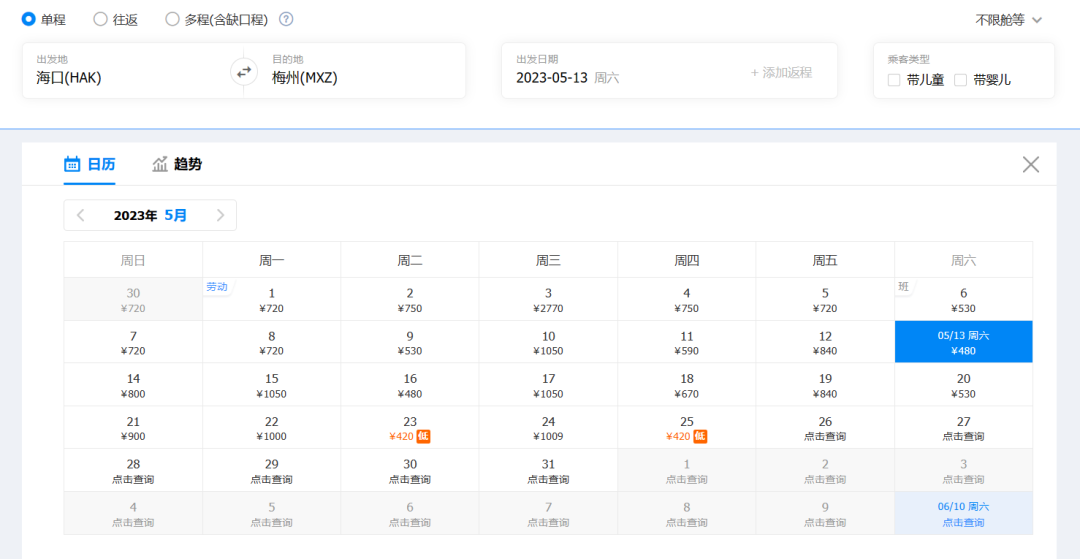This screenshot has height=559, width=1080.
Task: Query price for May 28
Action: tap(133, 470)
